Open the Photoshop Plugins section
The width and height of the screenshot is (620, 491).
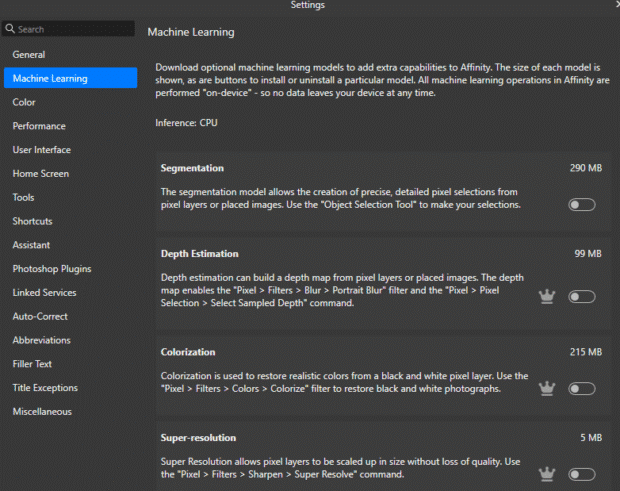point(52,269)
